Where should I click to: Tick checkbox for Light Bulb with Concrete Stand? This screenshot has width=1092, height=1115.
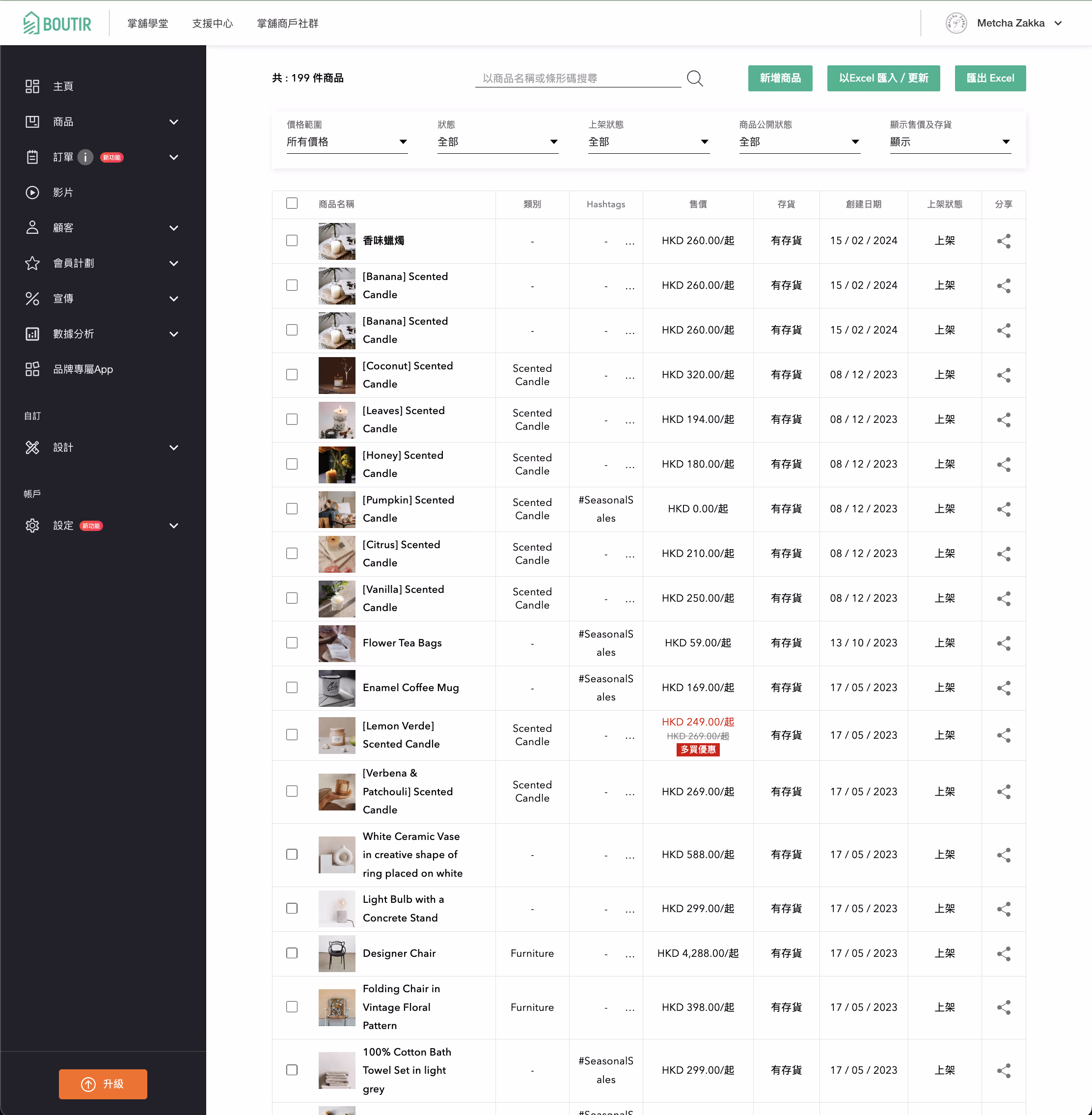[x=292, y=908]
